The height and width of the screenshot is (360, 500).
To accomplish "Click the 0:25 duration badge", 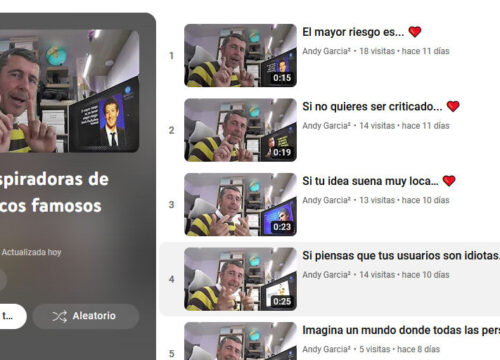I will point(282,302).
